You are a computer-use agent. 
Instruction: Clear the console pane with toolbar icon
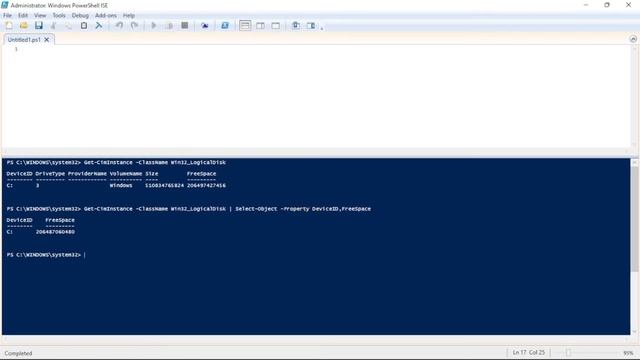(99, 26)
